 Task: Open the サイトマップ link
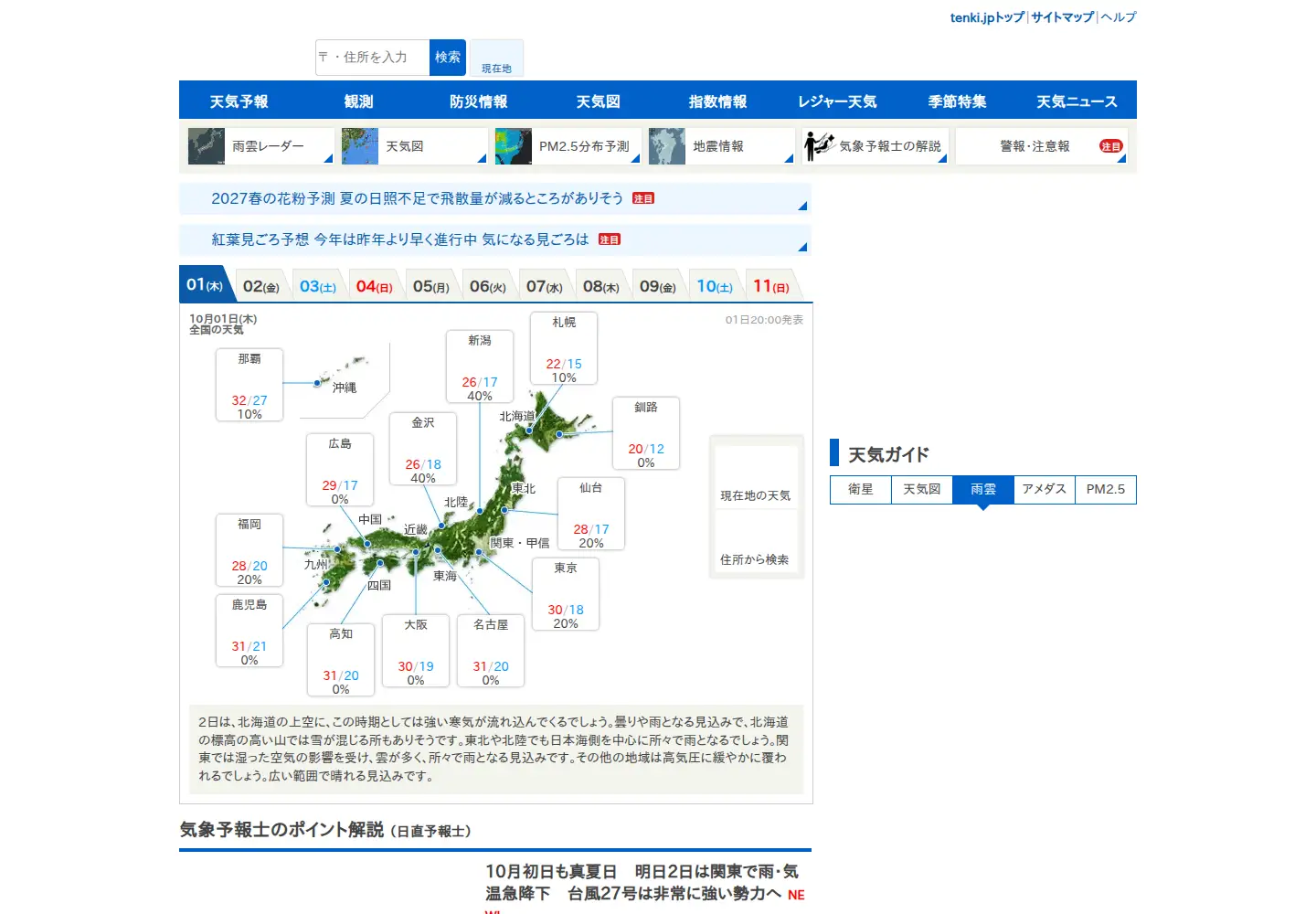[x=1063, y=17]
